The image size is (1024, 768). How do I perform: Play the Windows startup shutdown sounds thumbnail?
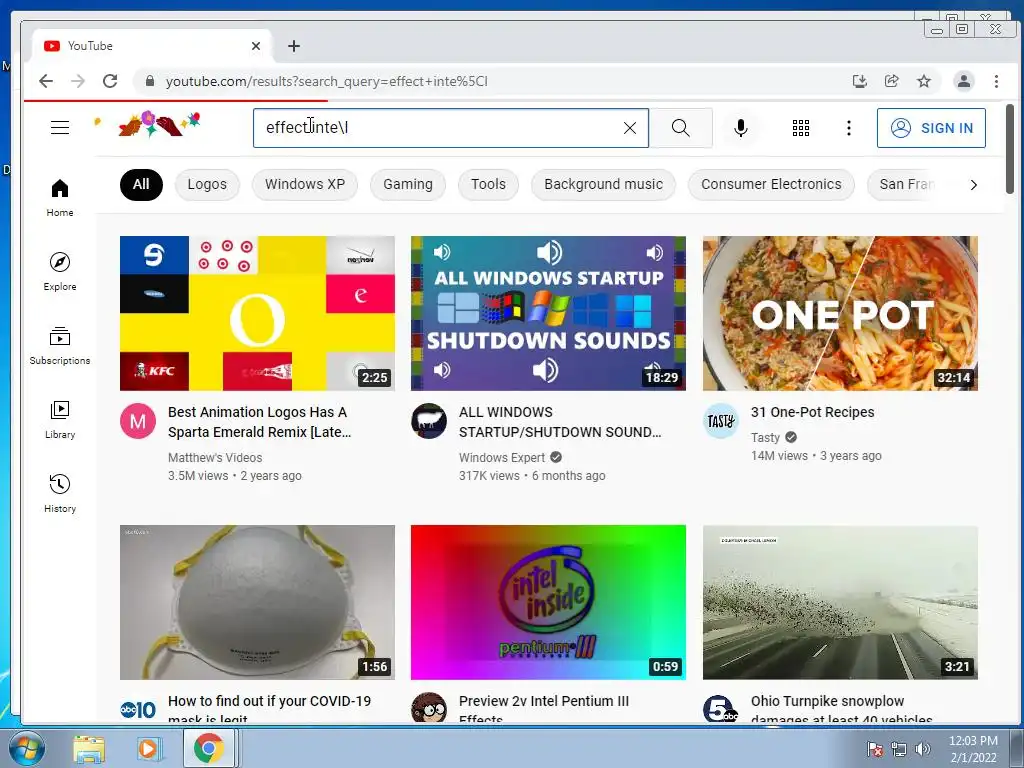pos(549,313)
